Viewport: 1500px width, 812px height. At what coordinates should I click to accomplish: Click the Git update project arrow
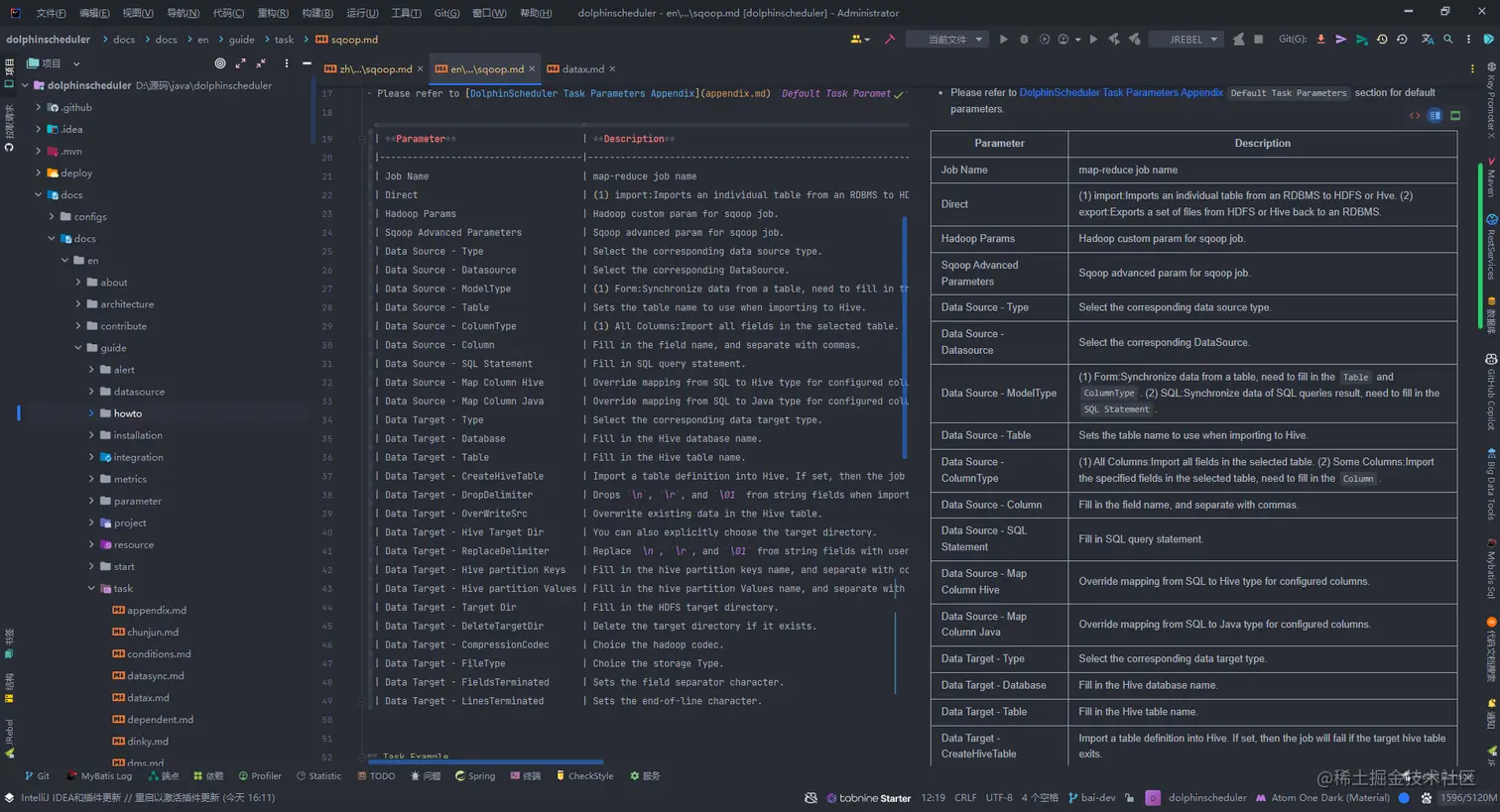click(x=1320, y=40)
